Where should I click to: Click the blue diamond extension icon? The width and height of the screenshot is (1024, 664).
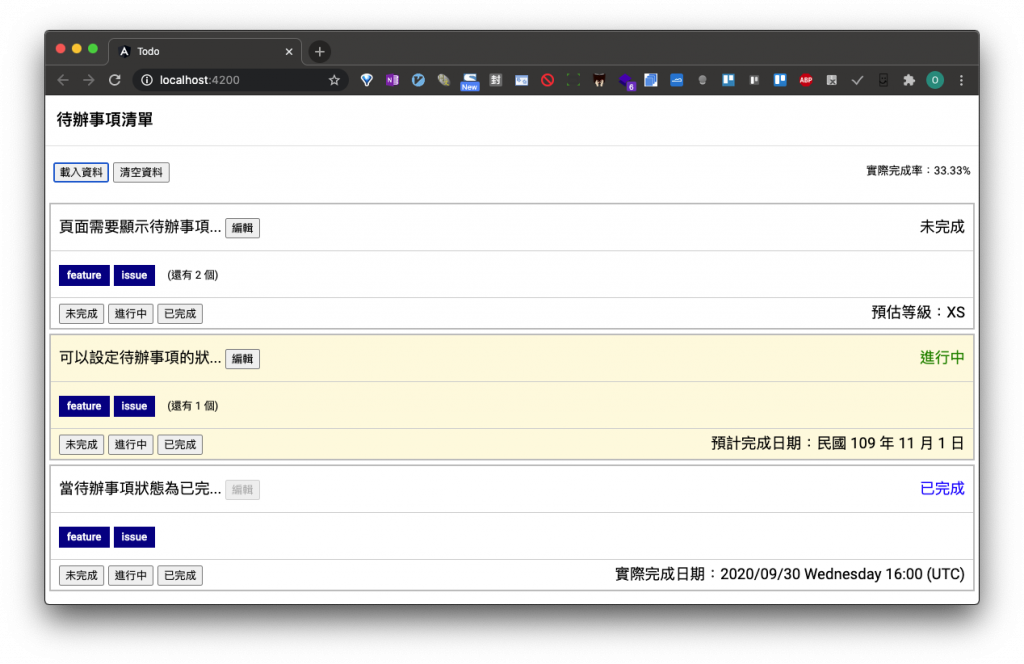click(x=366, y=80)
